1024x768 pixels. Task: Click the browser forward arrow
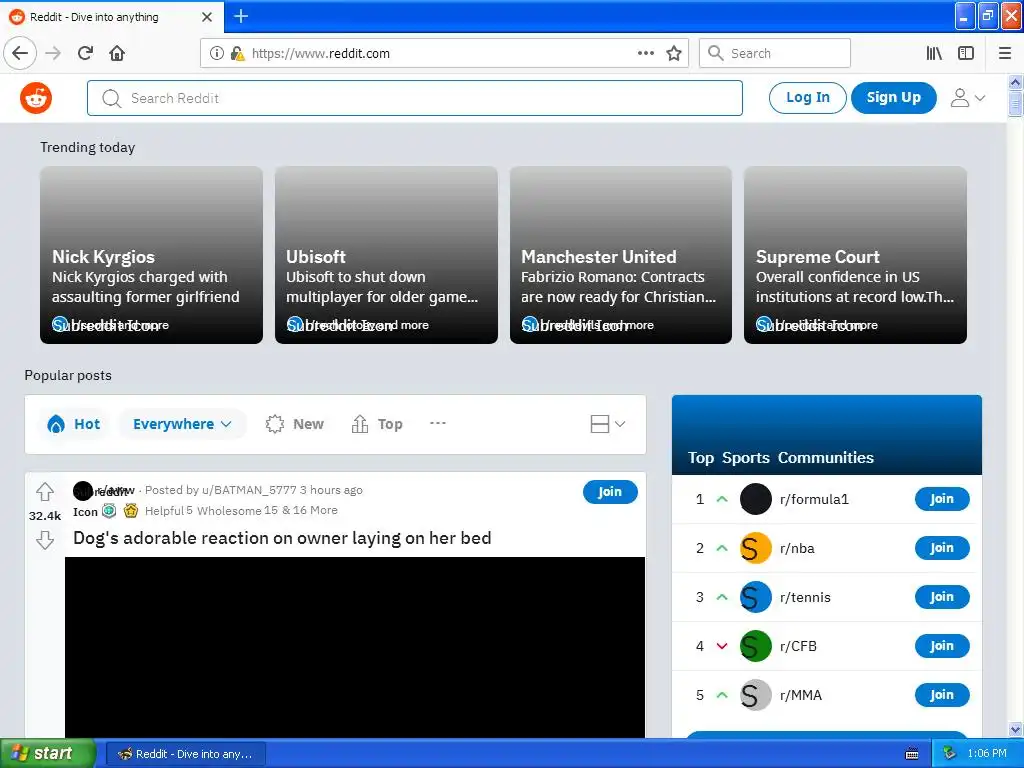pyautogui.click(x=53, y=53)
